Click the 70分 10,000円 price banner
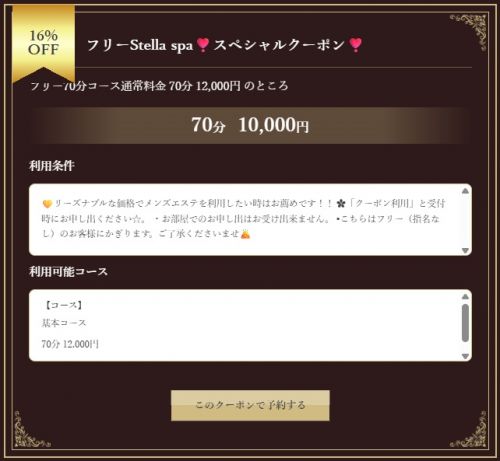 [x=250, y=125]
